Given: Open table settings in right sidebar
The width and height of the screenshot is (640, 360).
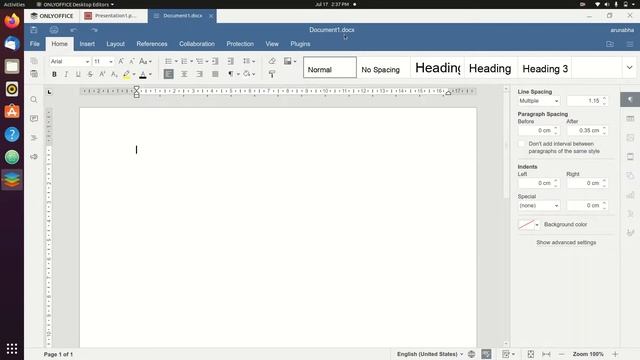Looking at the screenshot, I should point(630,118).
